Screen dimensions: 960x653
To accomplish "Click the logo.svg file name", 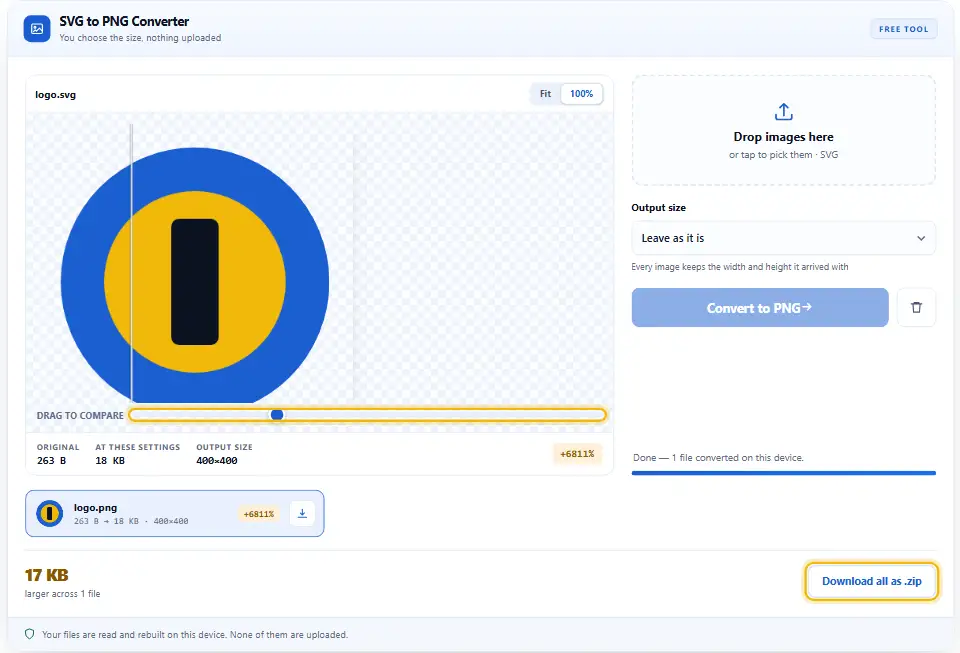I will [55, 94].
